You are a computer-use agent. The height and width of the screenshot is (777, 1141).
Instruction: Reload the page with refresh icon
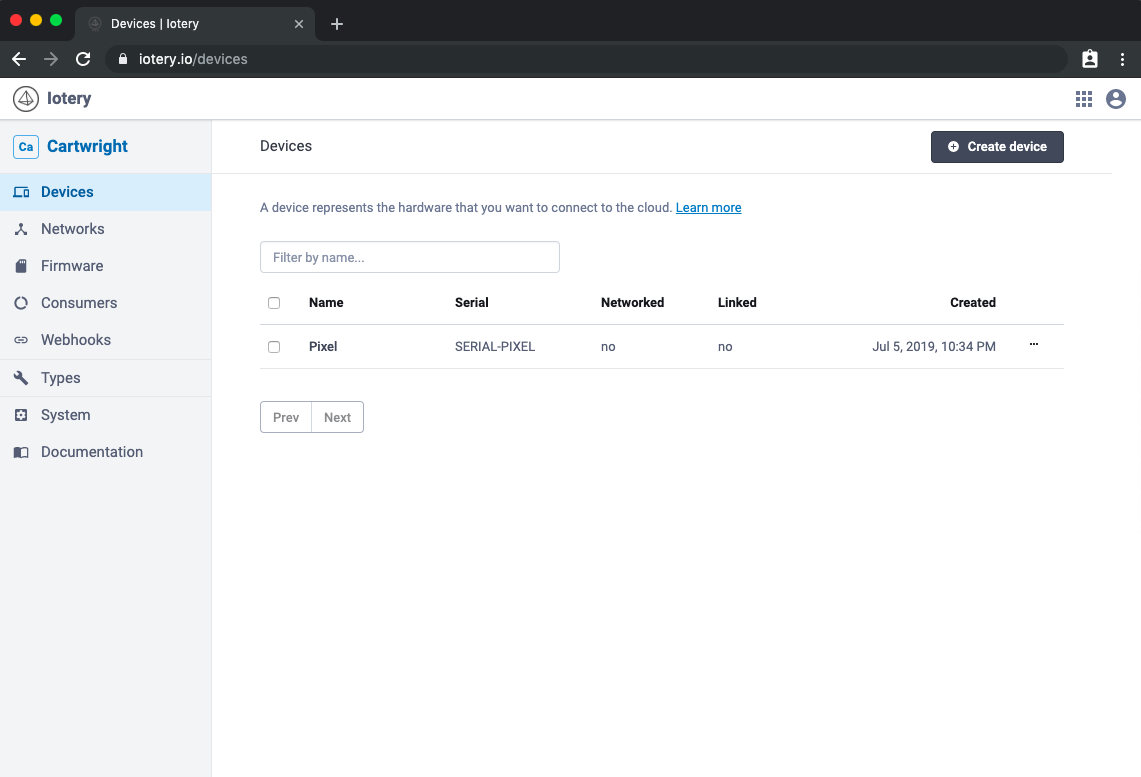pyautogui.click(x=83, y=59)
